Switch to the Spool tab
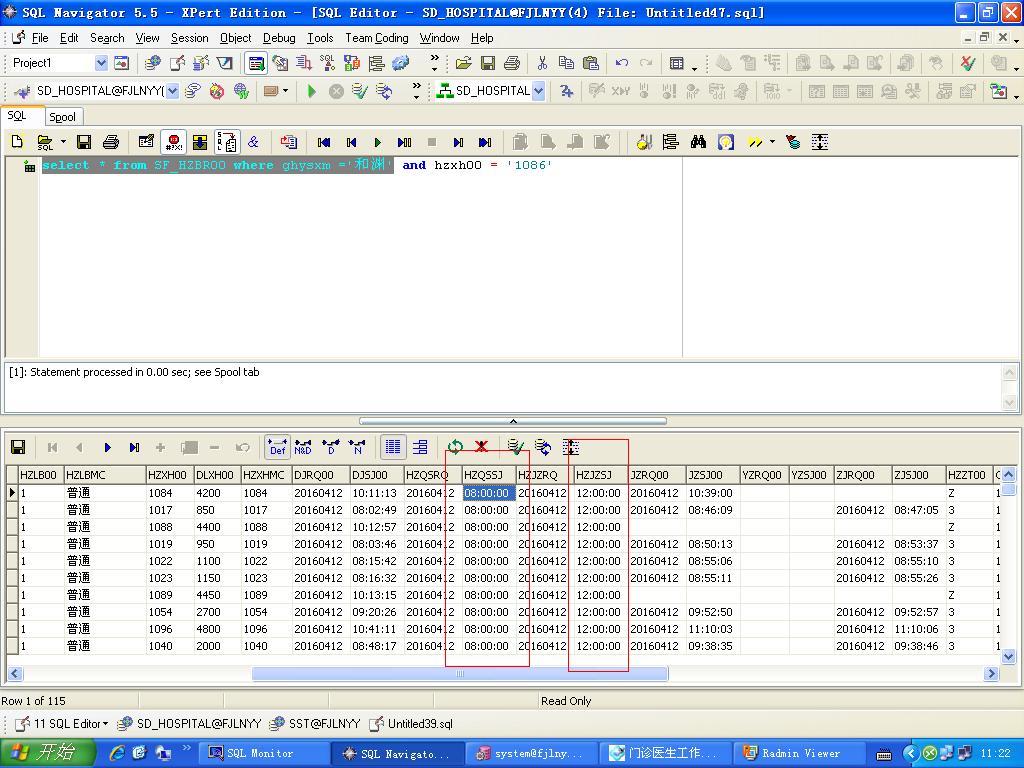Viewport: 1024px width, 768px height. click(x=62, y=117)
